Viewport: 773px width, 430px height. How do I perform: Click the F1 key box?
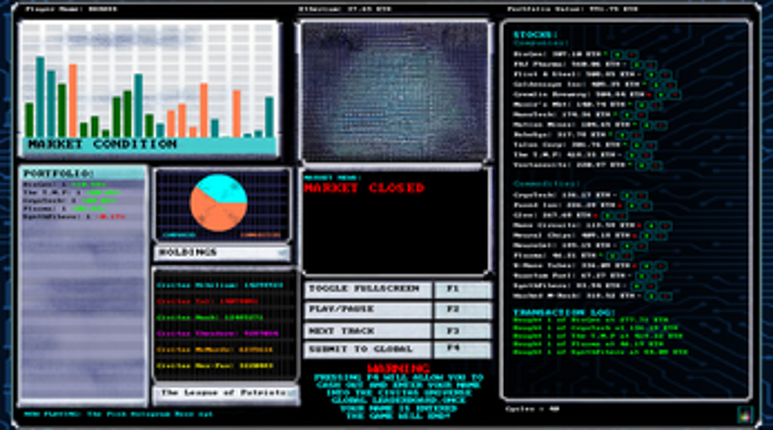click(x=463, y=289)
